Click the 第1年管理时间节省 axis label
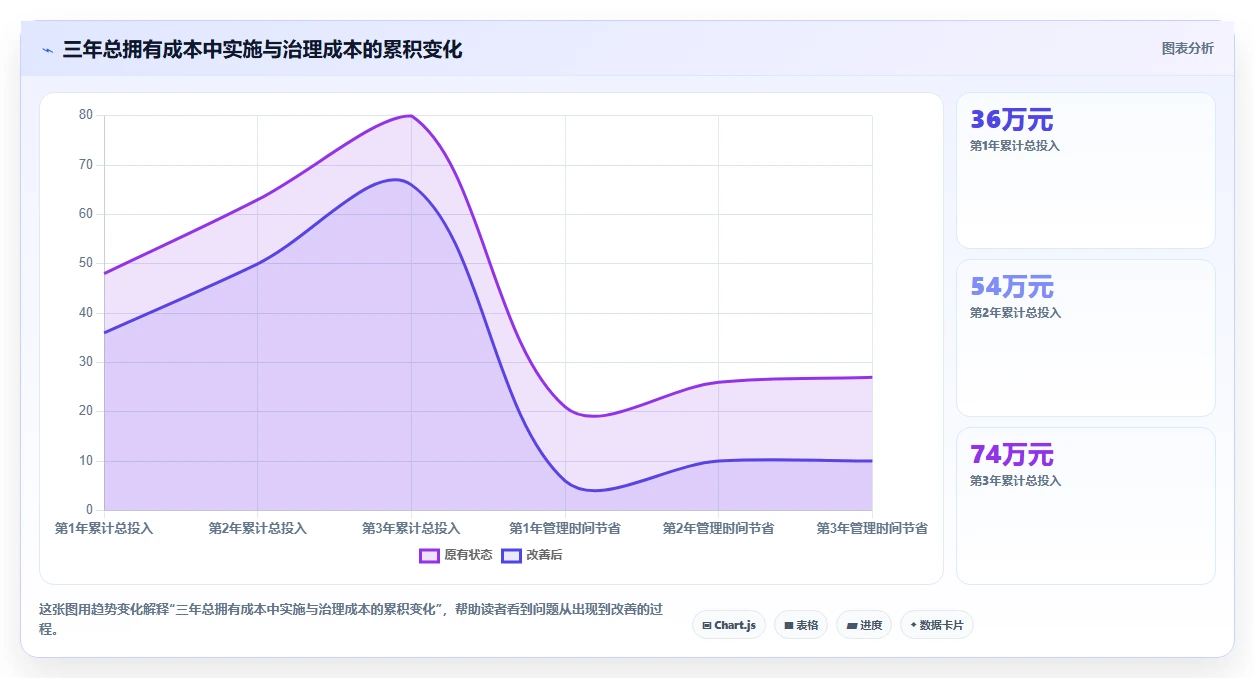The width and height of the screenshot is (1255, 678). 565,528
